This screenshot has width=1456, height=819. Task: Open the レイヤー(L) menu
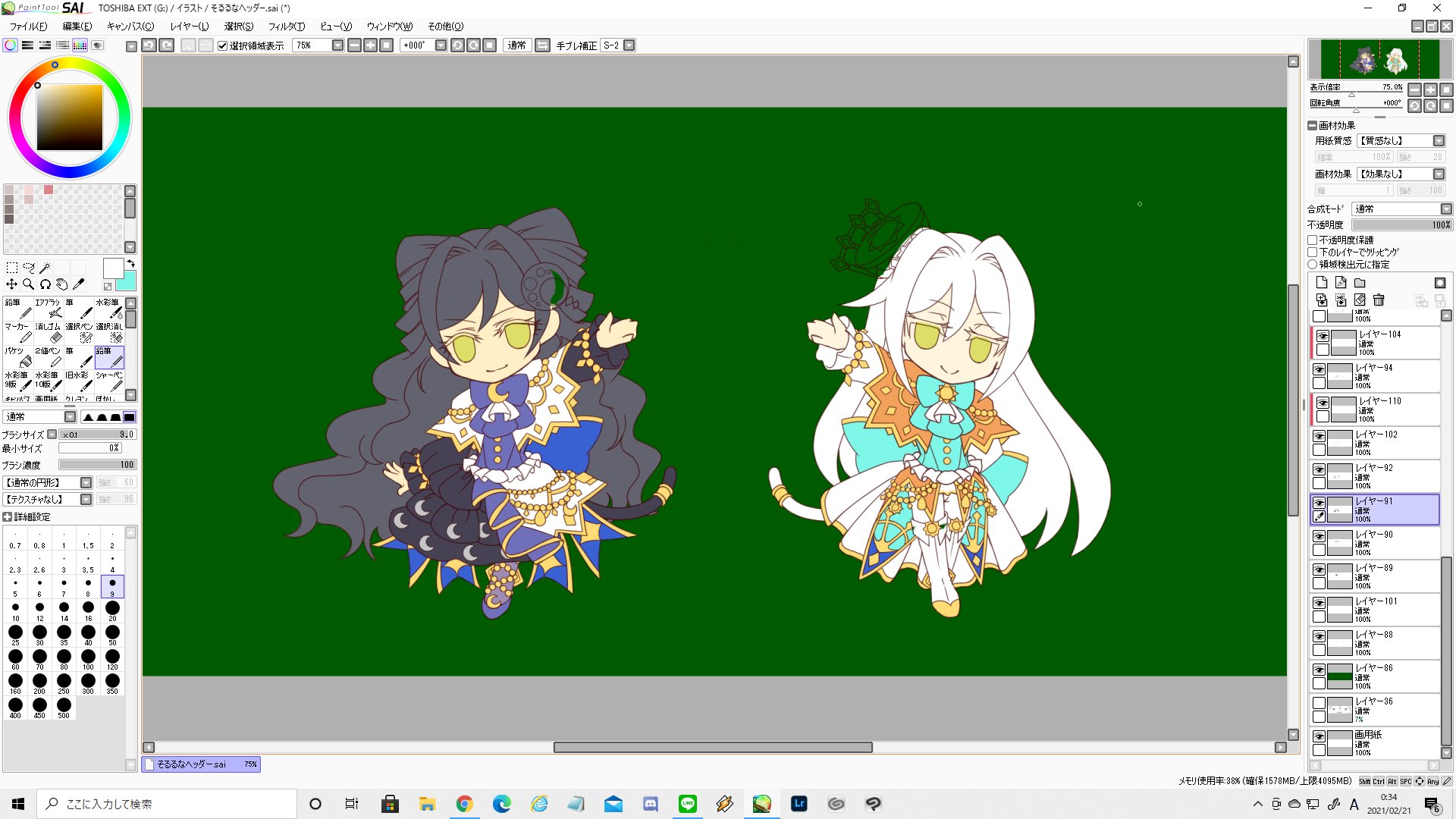point(189,27)
